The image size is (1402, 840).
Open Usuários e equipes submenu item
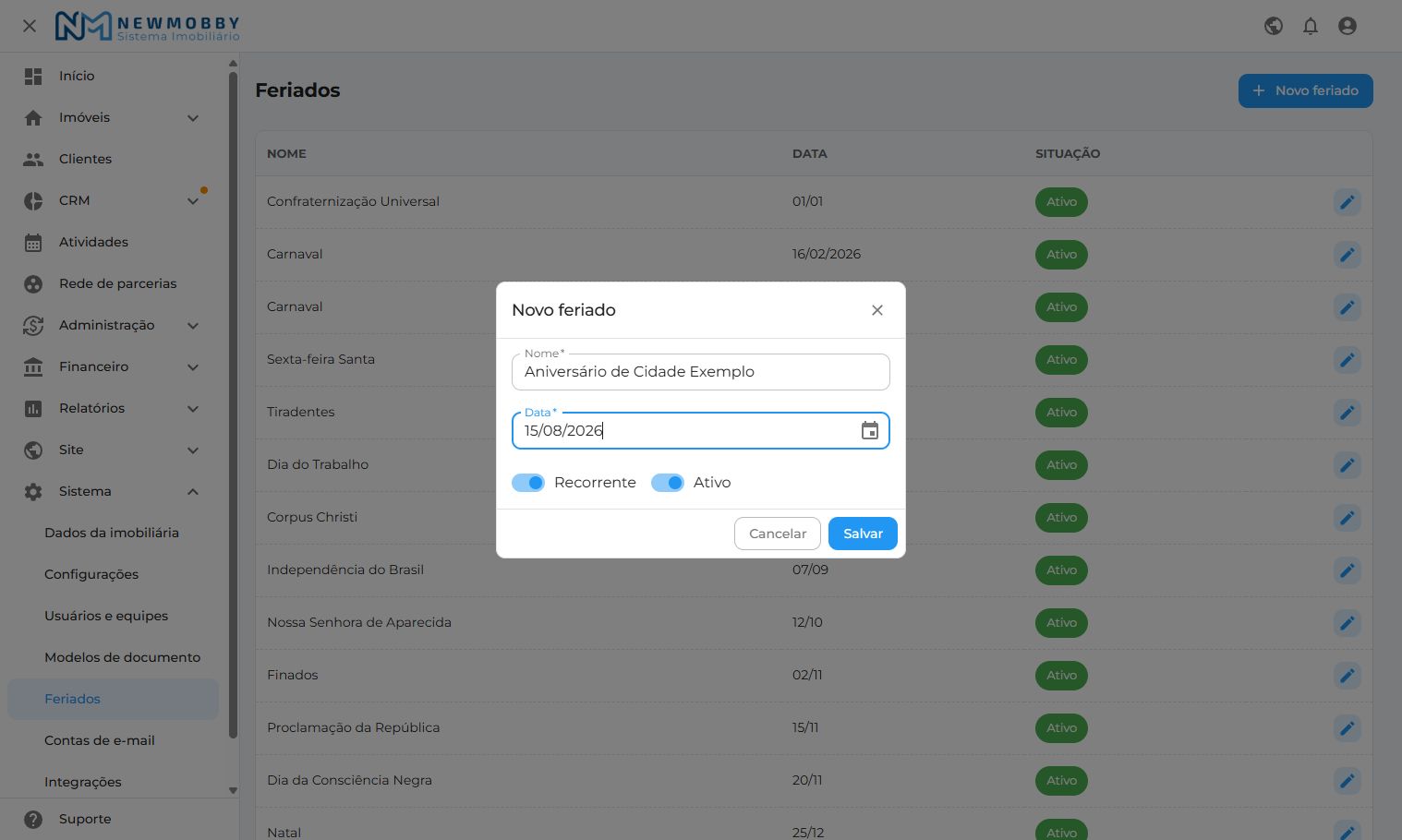(113, 617)
